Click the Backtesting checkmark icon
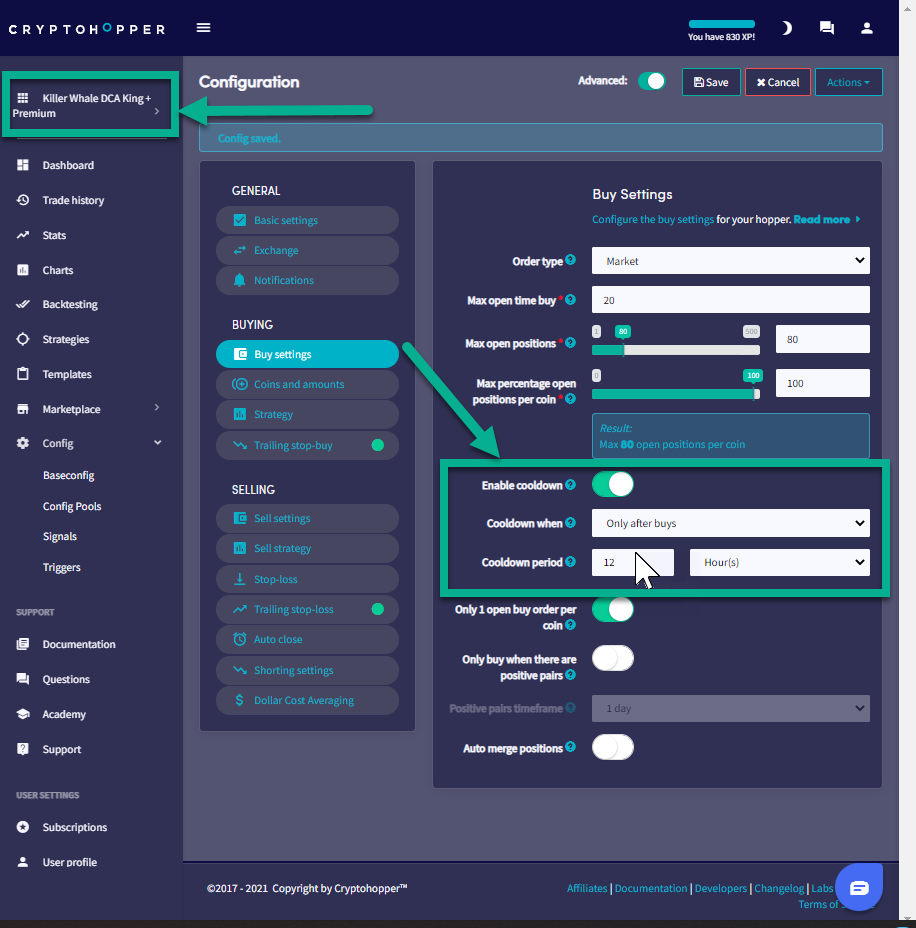 (x=22, y=304)
